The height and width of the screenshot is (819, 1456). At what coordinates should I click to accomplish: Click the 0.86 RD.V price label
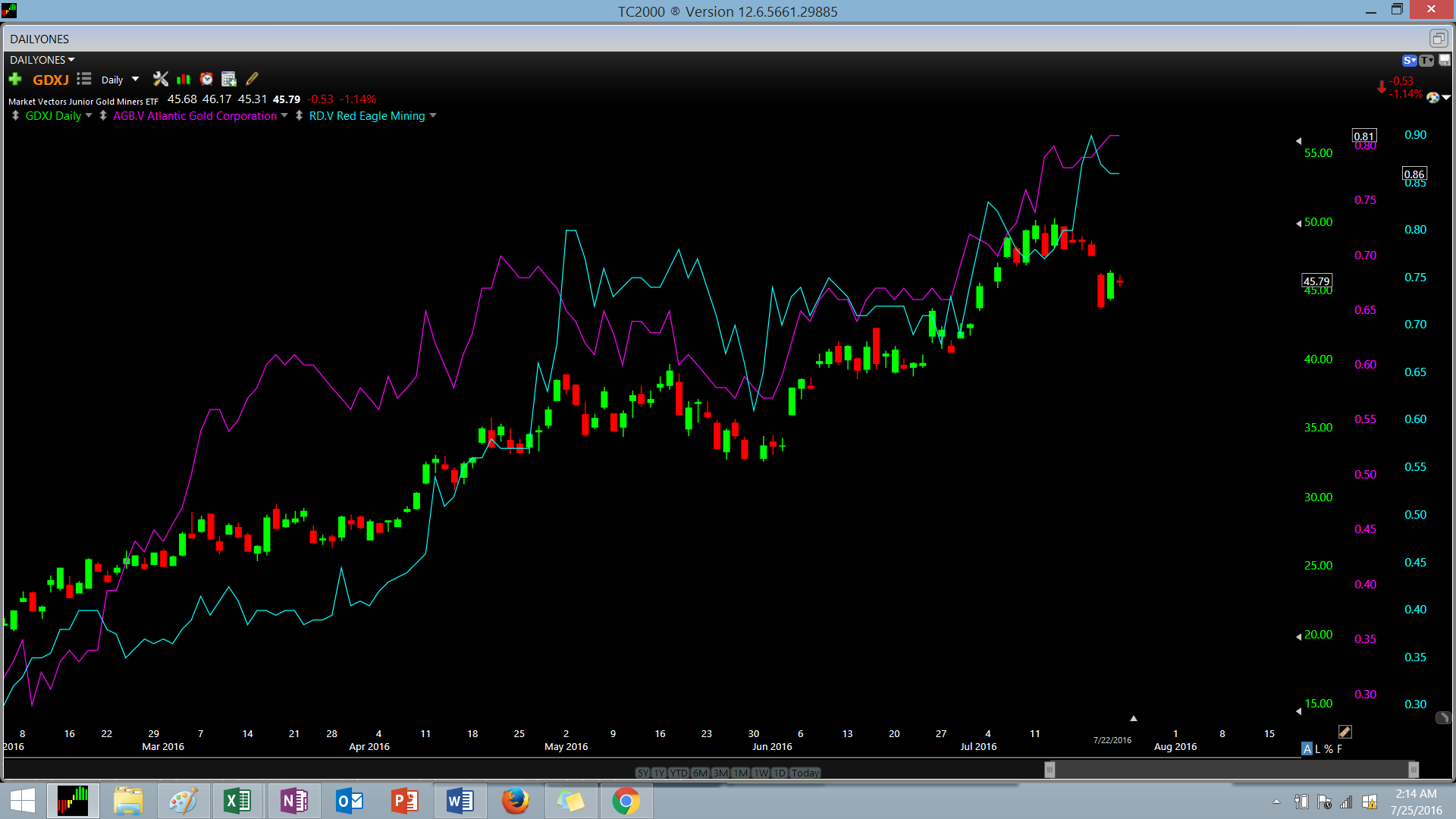(1414, 174)
